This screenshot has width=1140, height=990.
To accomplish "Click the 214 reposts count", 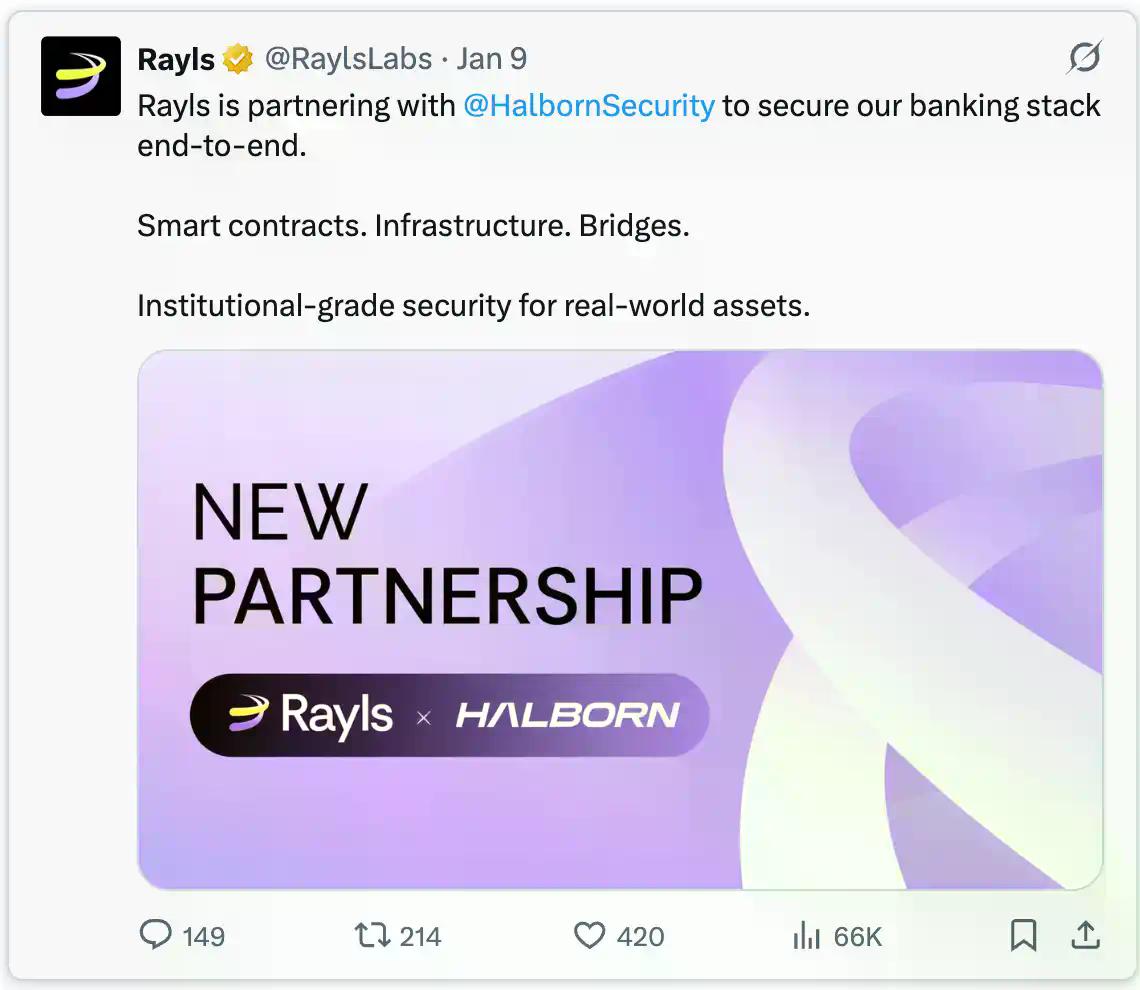I will (420, 936).
